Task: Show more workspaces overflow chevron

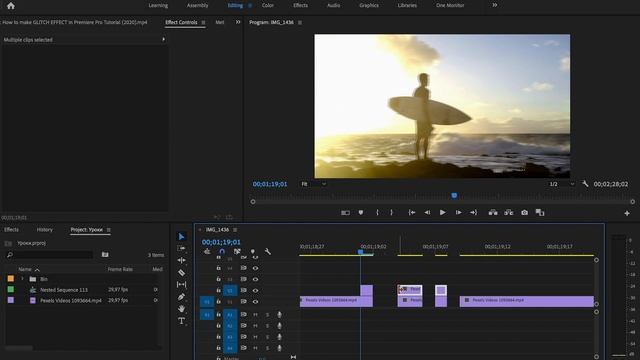Action: click(x=495, y=5)
